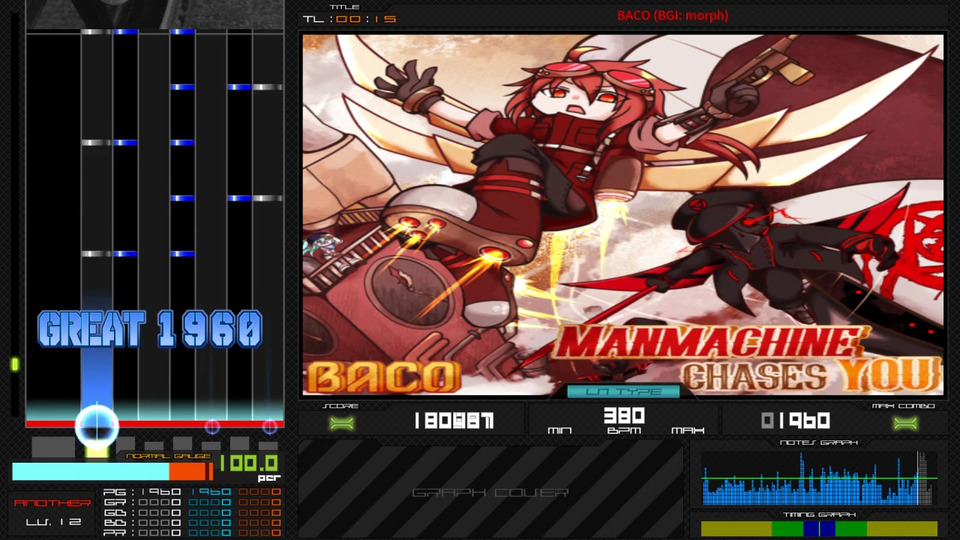Click the LV. 12 level label
The width and height of the screenshot is (960, 540).
tap(53, 522)
